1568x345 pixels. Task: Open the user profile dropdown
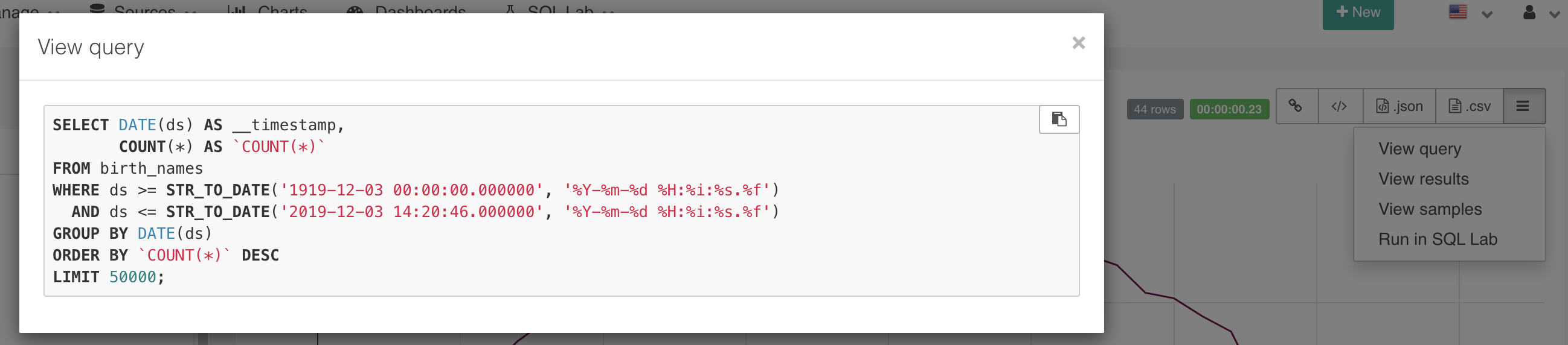(1540, 12)
